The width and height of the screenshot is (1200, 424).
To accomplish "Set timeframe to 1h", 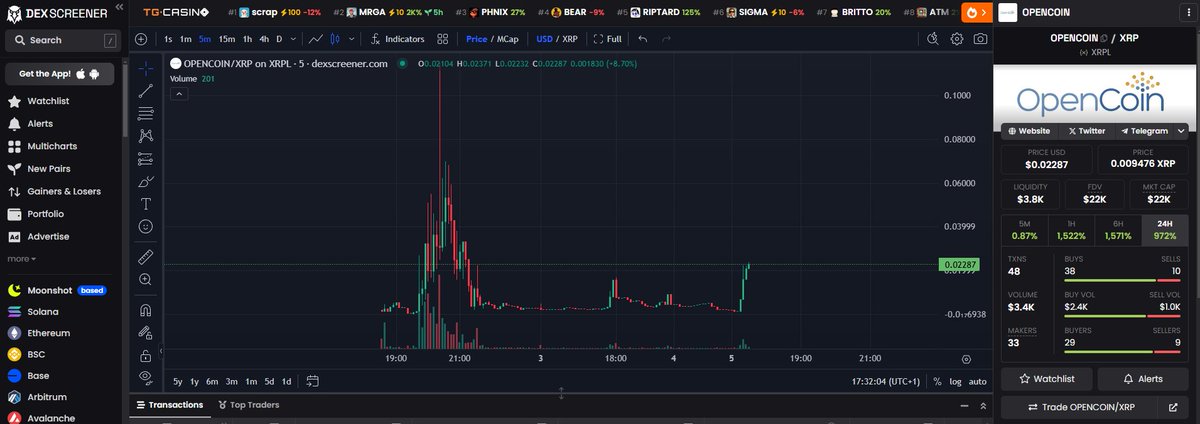I will pyautogui.click(x=247, y=39).
